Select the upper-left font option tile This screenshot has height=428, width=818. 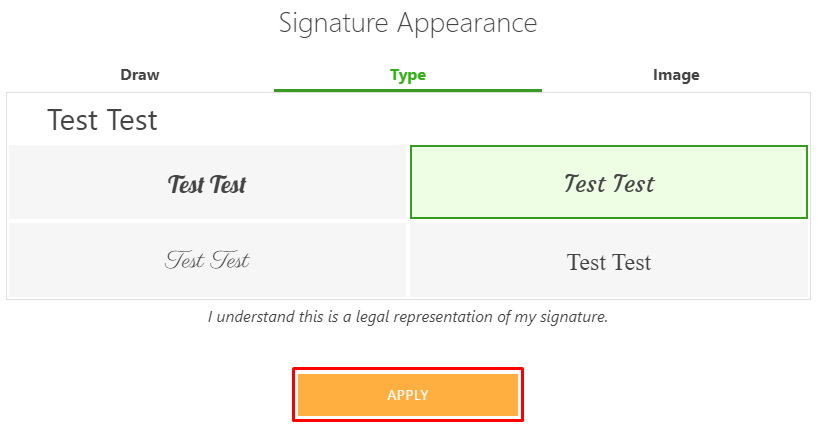coord(208,182)
